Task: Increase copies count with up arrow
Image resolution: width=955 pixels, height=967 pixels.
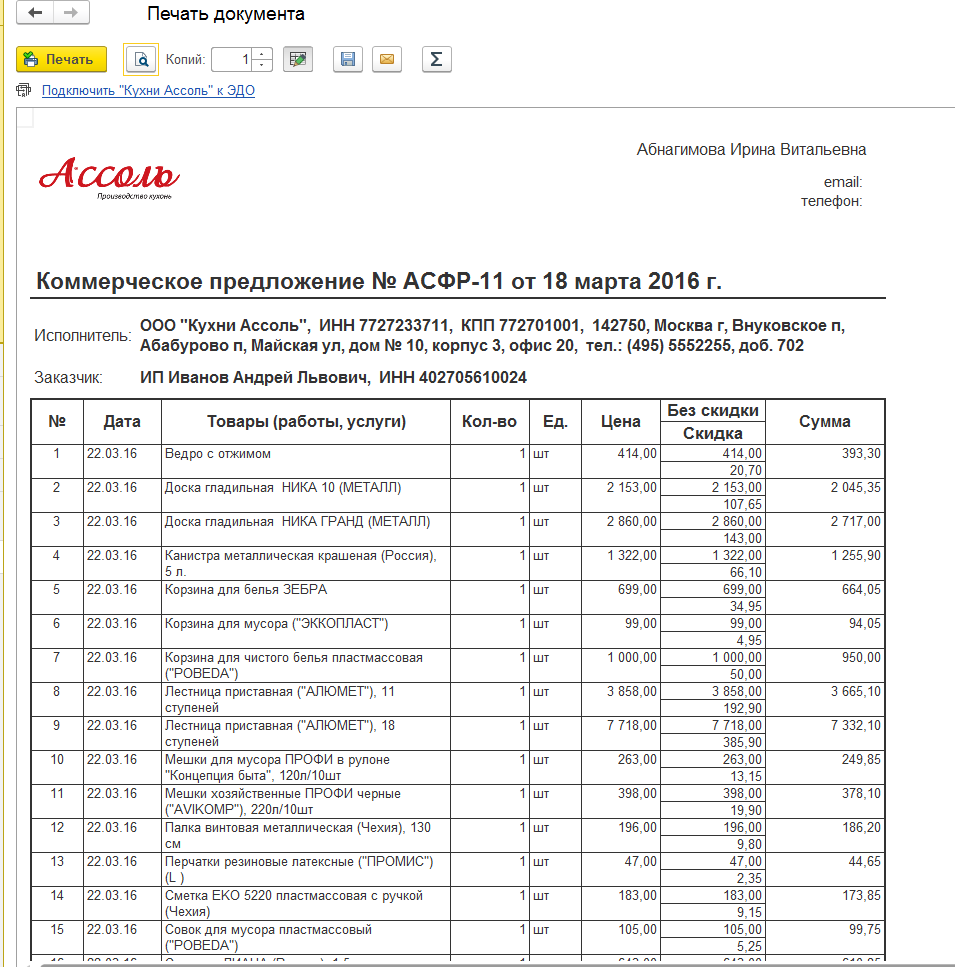Action: tap(262, 54)
